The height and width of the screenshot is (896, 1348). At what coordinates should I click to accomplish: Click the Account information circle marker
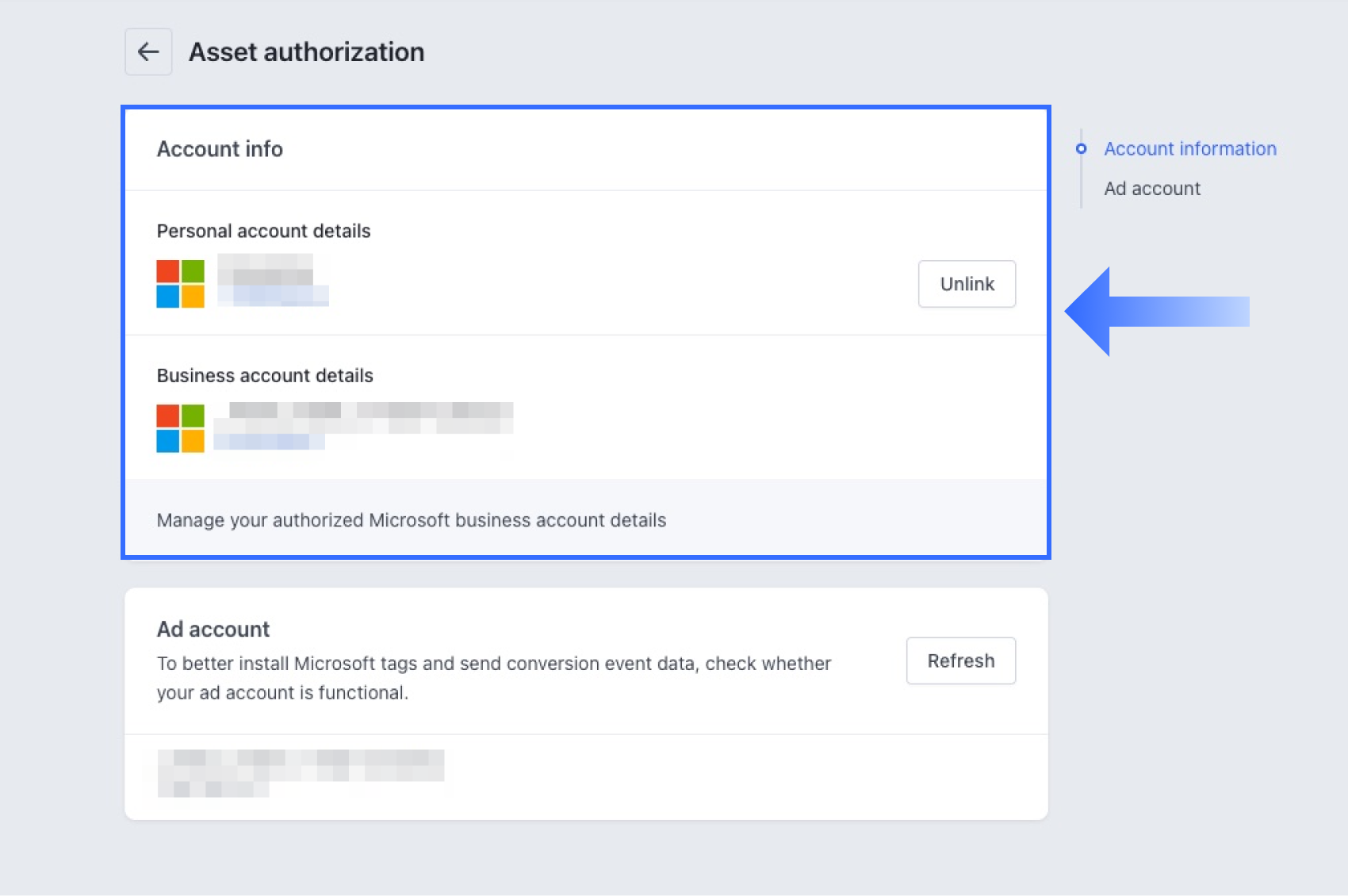(x=1081, y=149)
